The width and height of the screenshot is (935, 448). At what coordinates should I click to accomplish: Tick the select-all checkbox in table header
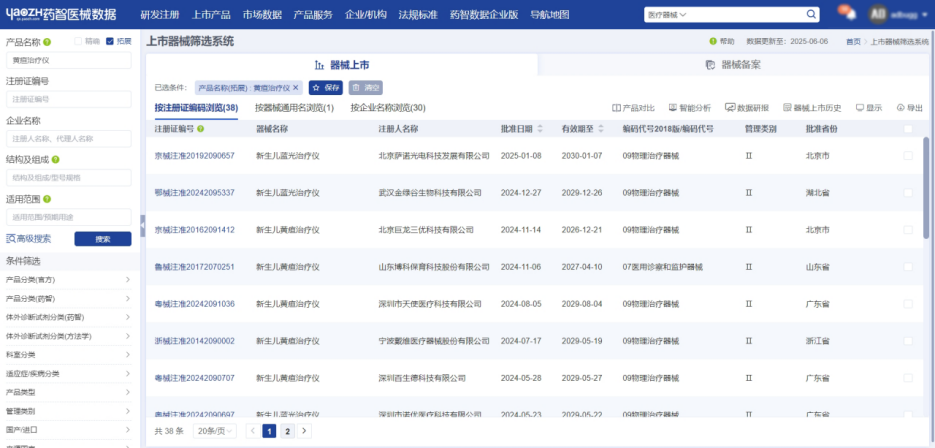pos(907,129)
